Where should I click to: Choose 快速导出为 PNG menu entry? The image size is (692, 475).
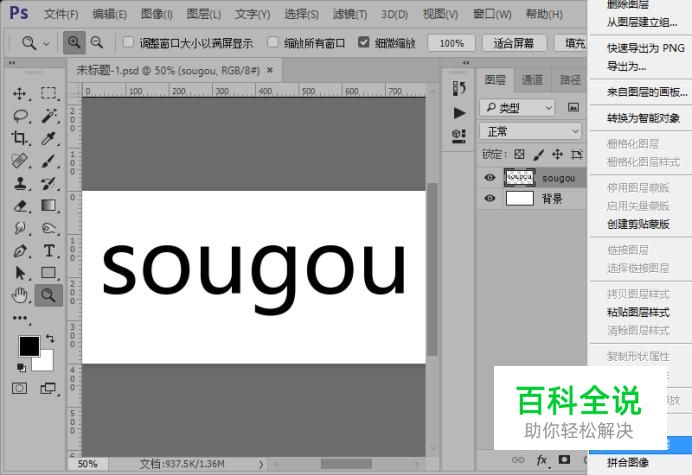click(x=646, y=48)
